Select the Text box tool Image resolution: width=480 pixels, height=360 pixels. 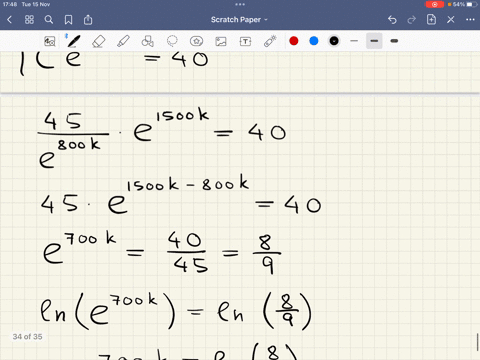[245, 41]
